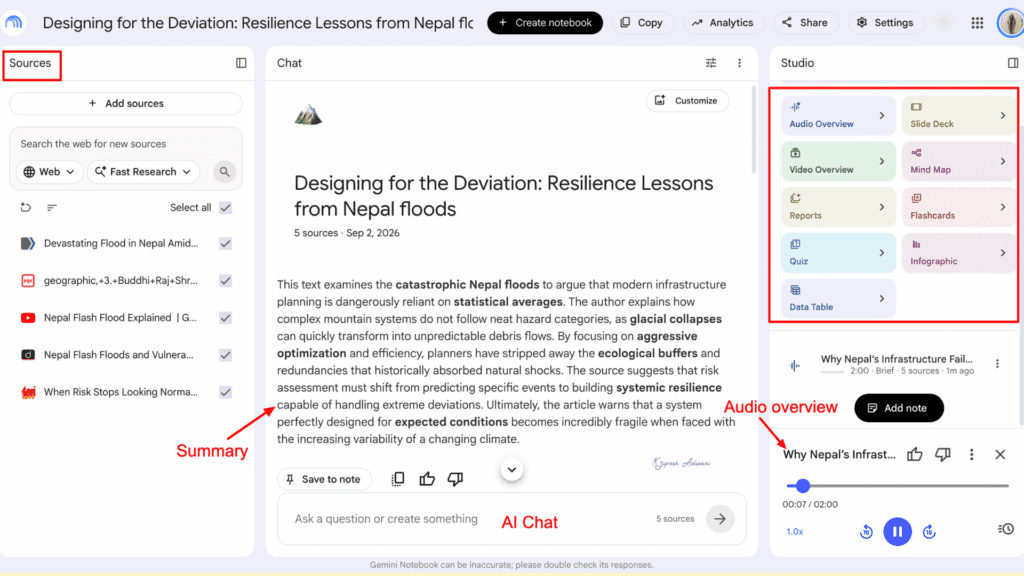Image resolution: width=1024 pixels, height=576 pixels.
Task: Close the audio player
Action: 1000,455
